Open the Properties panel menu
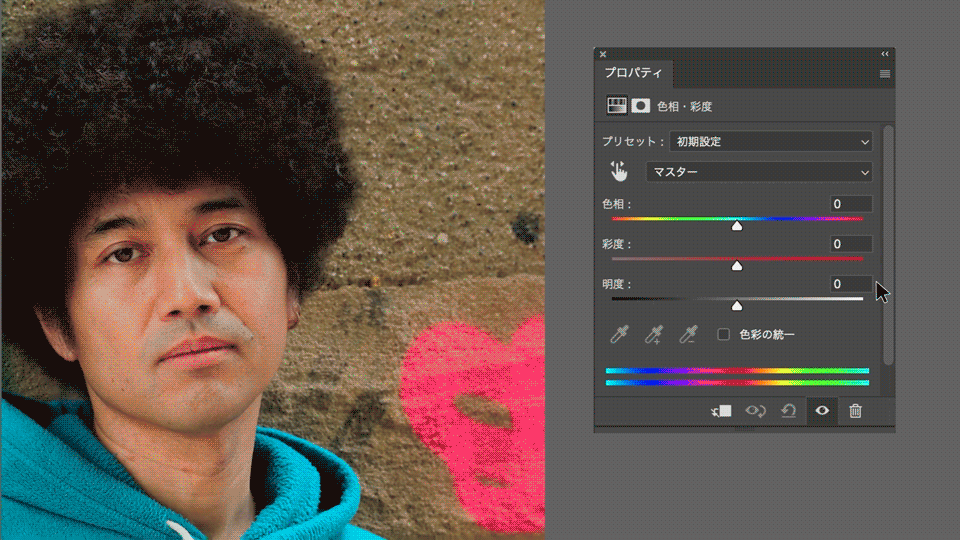The image size is (960, 540). pyautogui.click(x=885, y=74)
